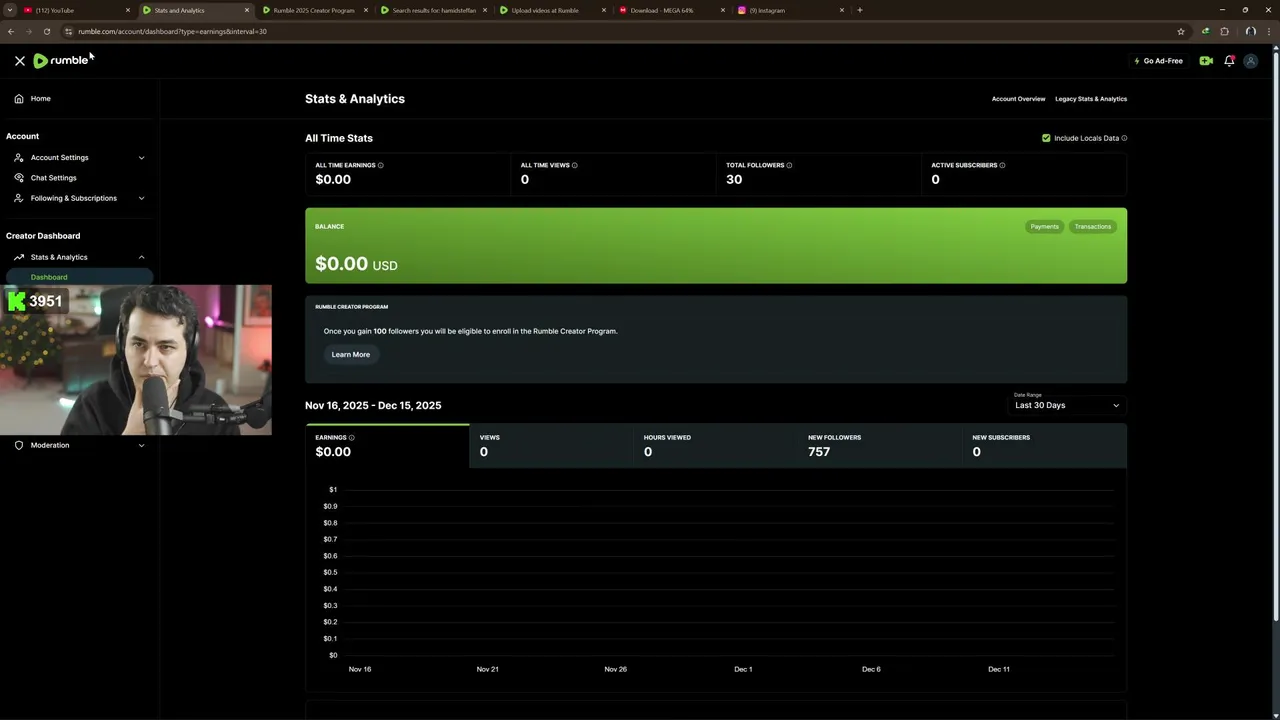Click the green upload video camera icon
Image resolution: width=1280 pixels, height=720 pixels.
pyautogui.click(x=1206, y=61)
